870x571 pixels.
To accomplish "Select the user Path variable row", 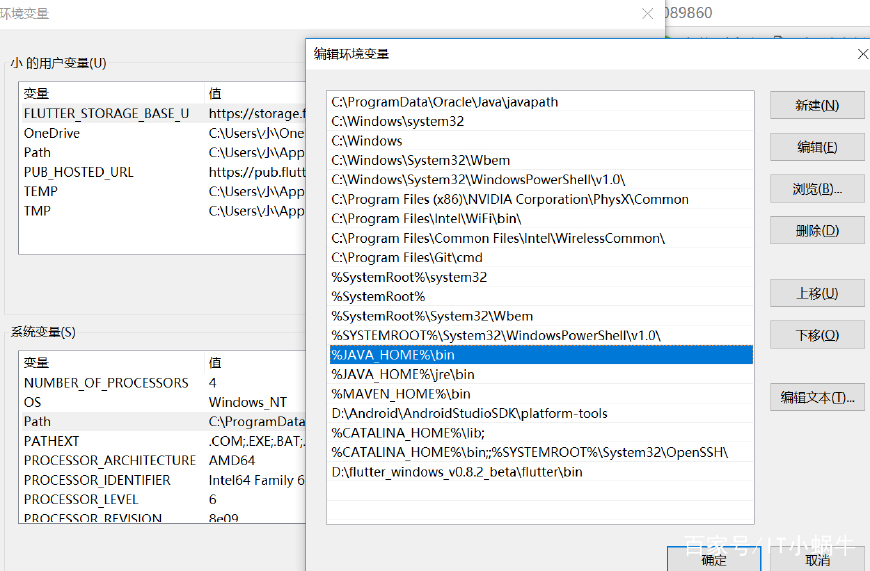I will pos(164,153).
